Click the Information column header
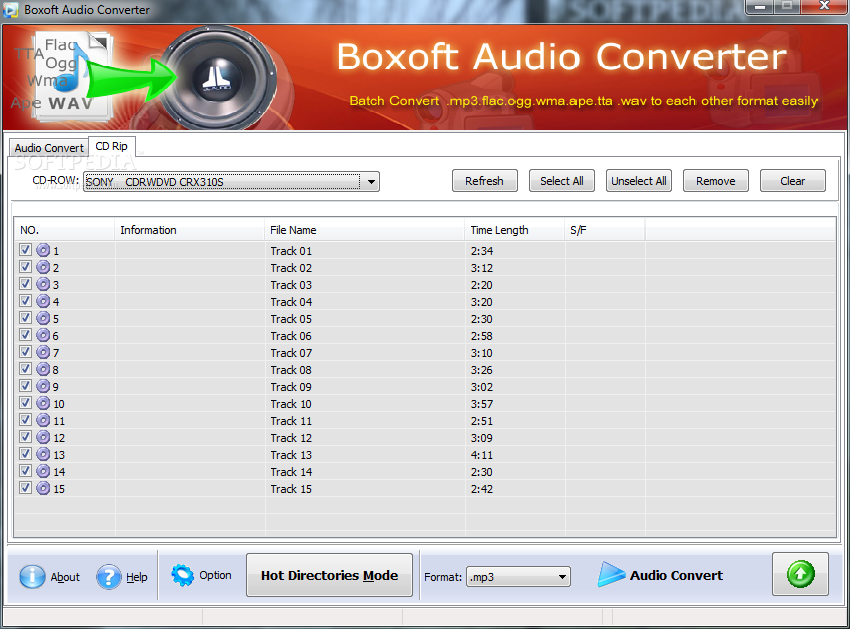Viewport: 850px width, 629px height. coord(189,230)
